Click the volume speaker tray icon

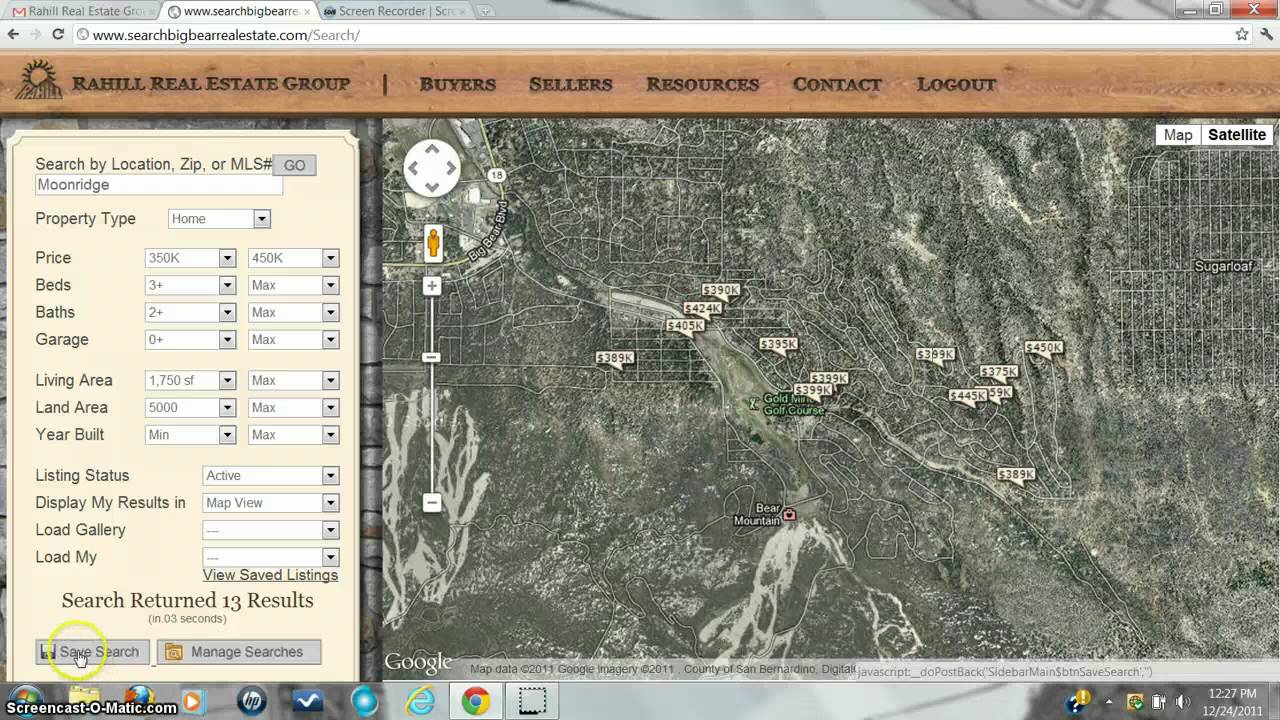pos(1183,701)
